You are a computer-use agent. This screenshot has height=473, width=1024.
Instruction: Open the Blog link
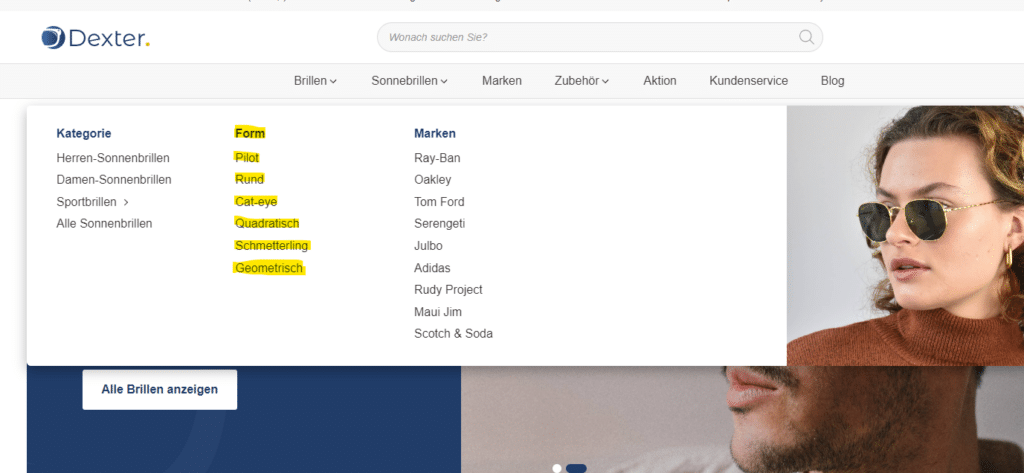click(x=832, y=81)
